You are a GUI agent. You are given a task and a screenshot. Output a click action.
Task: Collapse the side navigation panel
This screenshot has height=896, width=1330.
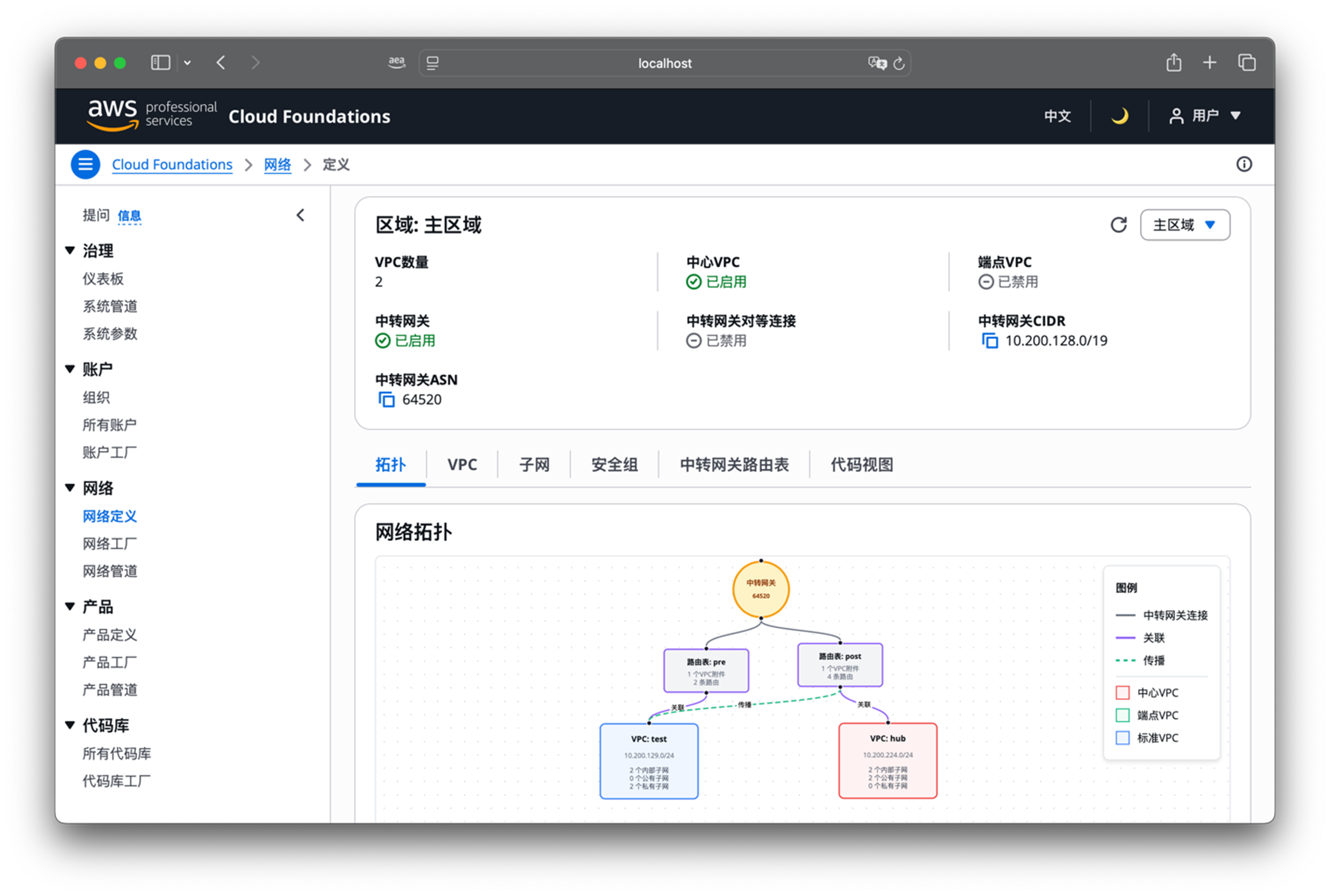coord(301,215)
